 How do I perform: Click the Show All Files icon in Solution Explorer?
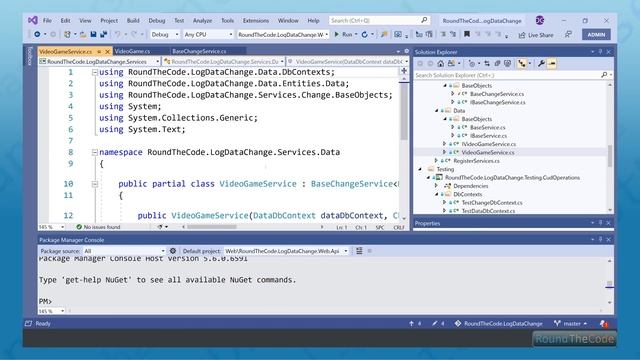click(x=507, y=64)
